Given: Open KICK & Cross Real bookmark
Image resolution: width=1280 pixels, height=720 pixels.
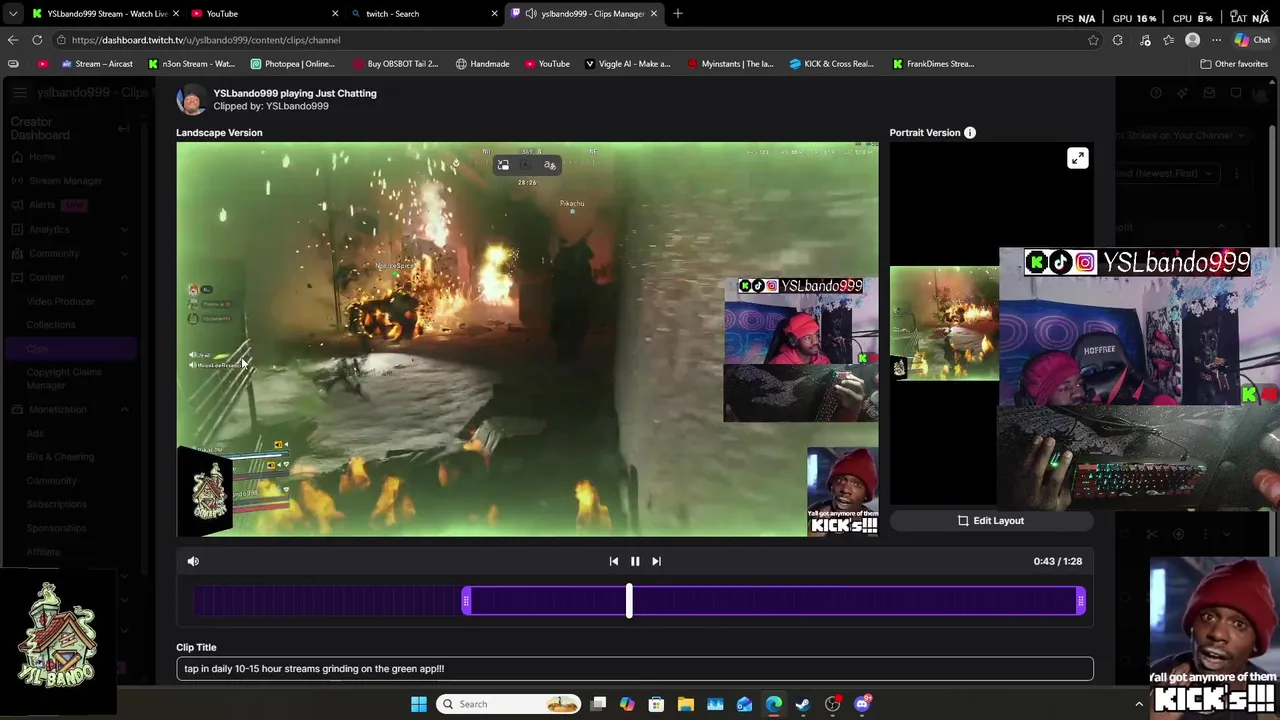Looking at the screenshot, I should click(832, 63).
